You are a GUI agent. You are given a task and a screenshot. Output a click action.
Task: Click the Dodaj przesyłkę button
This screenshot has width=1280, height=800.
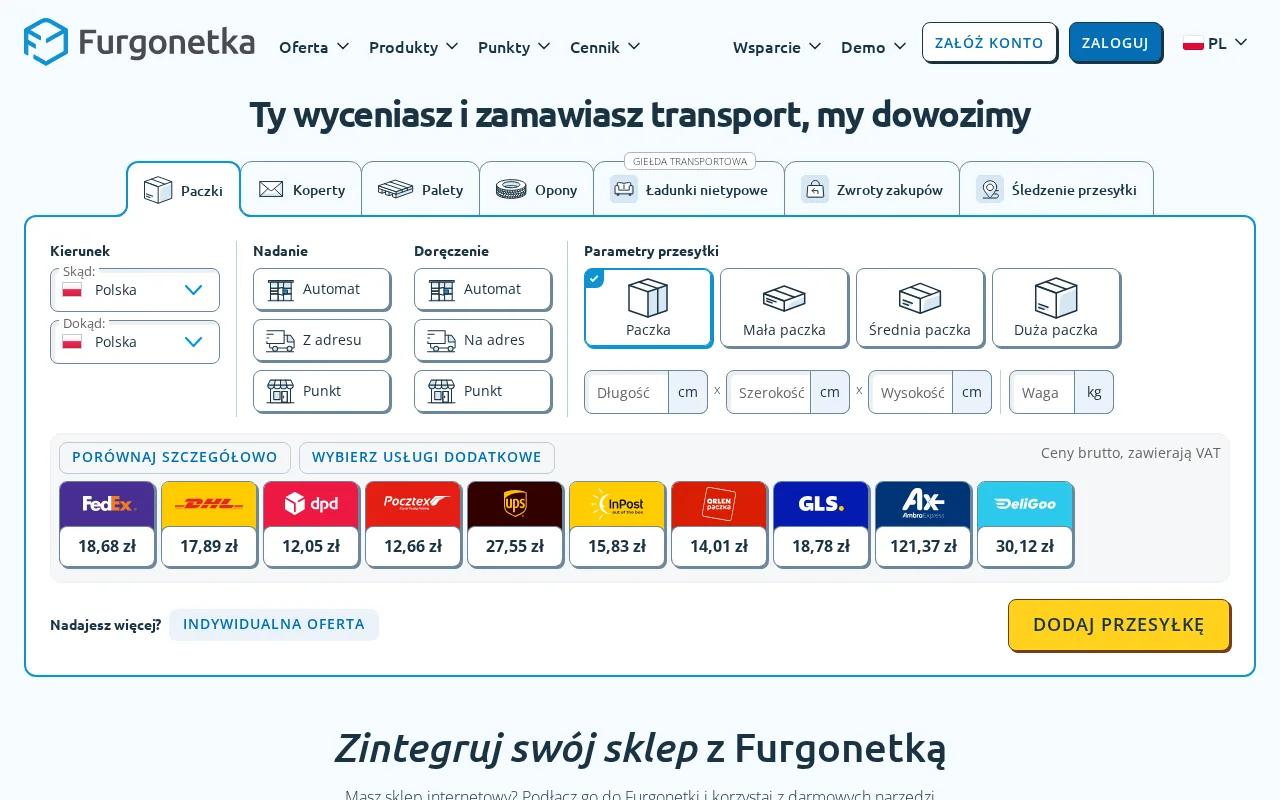pos(1119,625)
